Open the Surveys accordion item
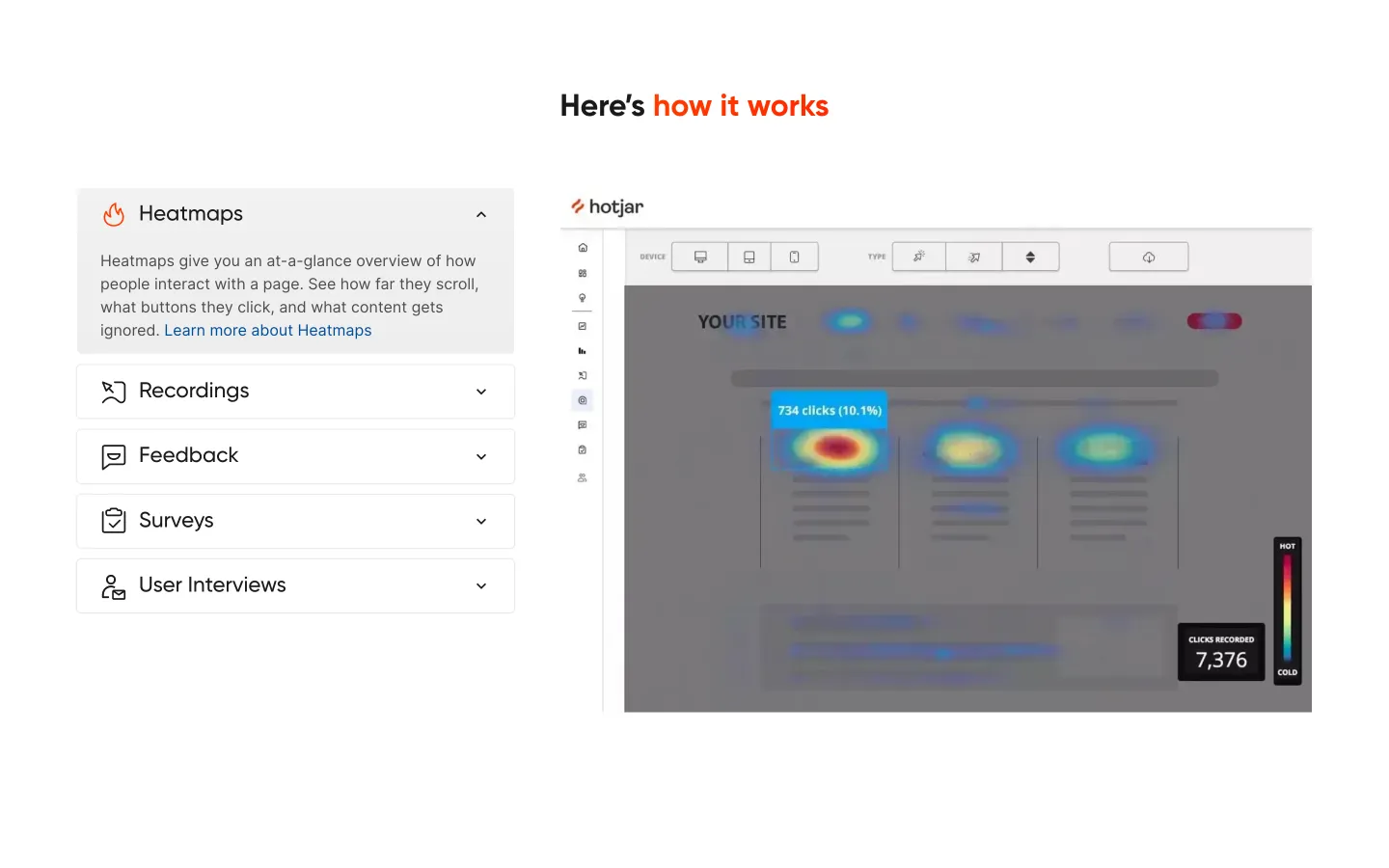 pyautogui.click(x=295, y=521)
